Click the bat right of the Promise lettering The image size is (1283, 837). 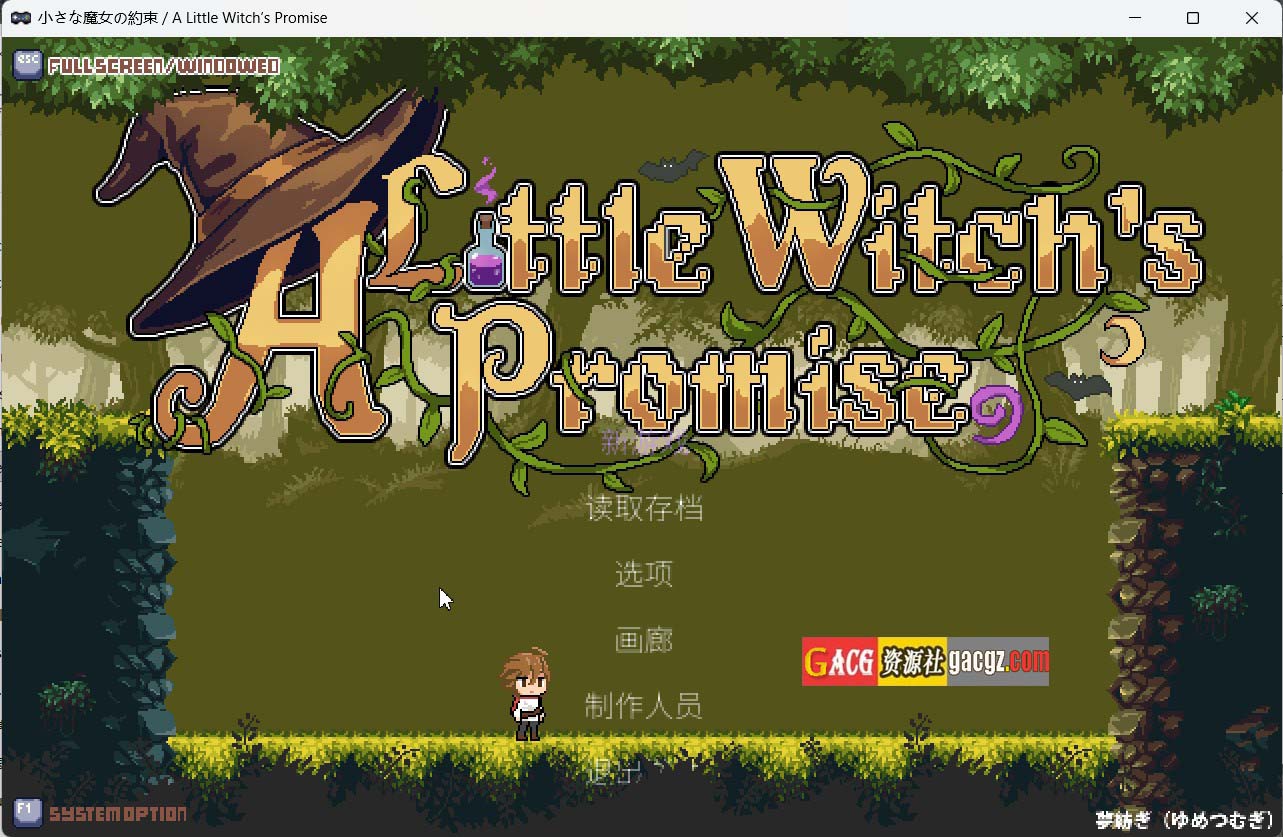1078,385
